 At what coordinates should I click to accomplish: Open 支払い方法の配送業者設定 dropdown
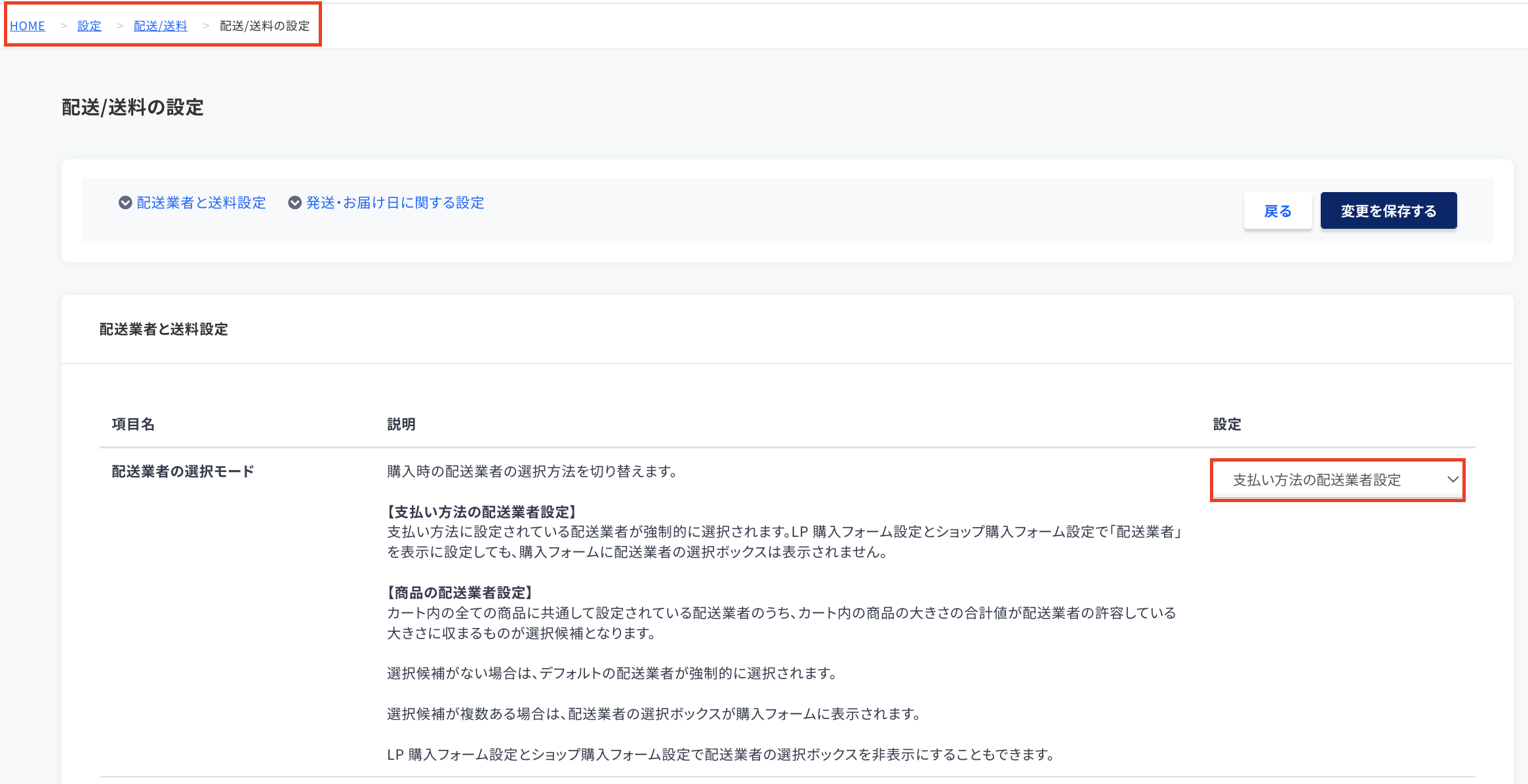coord(1337,480)
